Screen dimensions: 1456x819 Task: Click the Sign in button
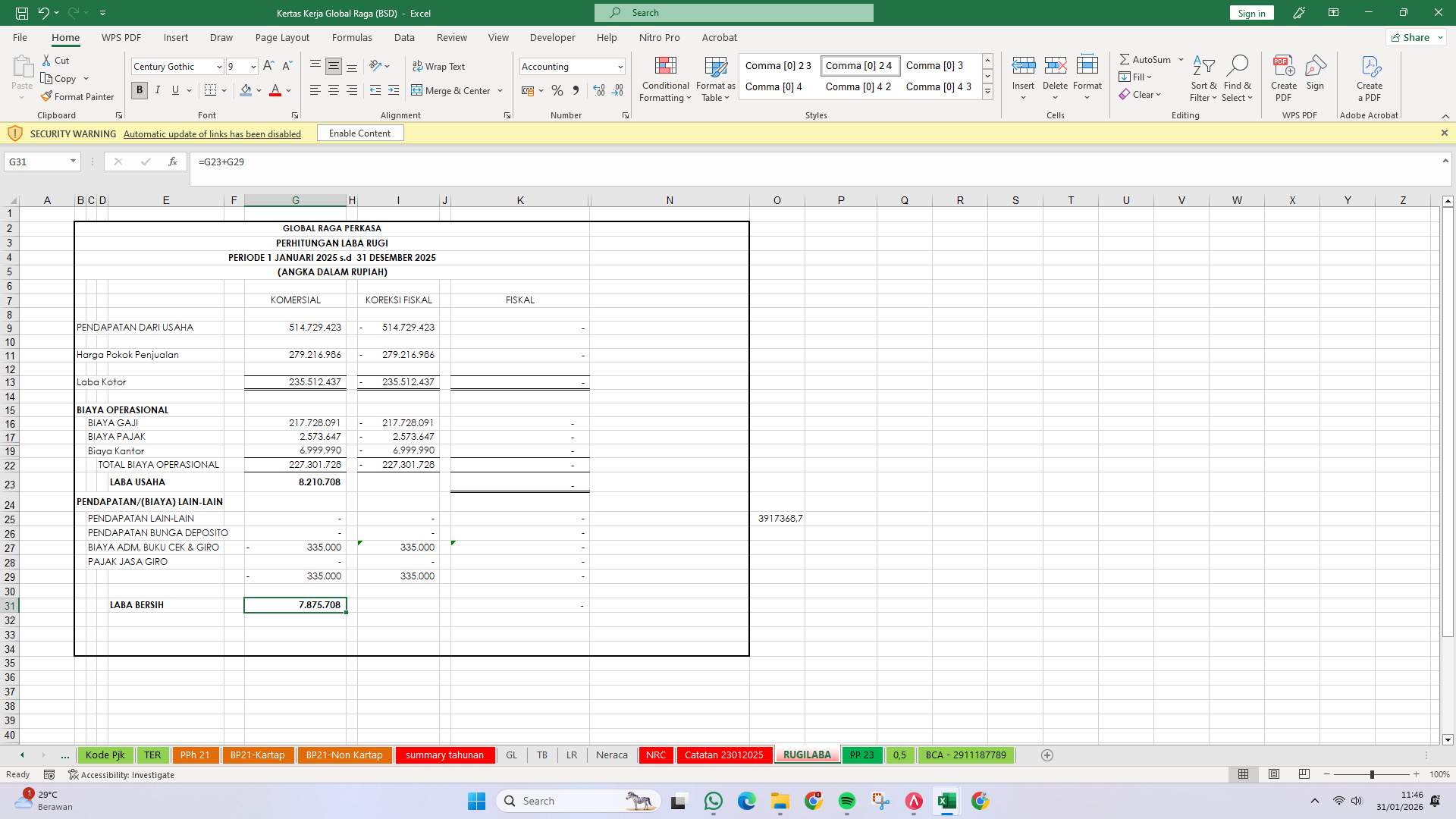point(1250,13)
